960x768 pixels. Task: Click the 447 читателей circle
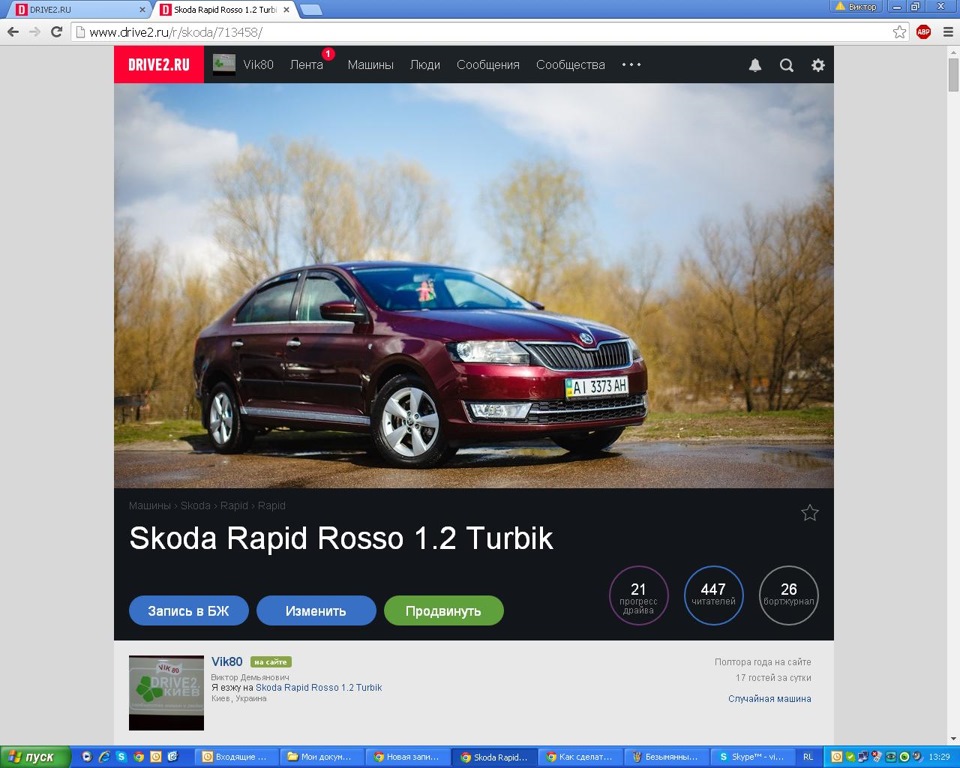[x=713, y=595]
